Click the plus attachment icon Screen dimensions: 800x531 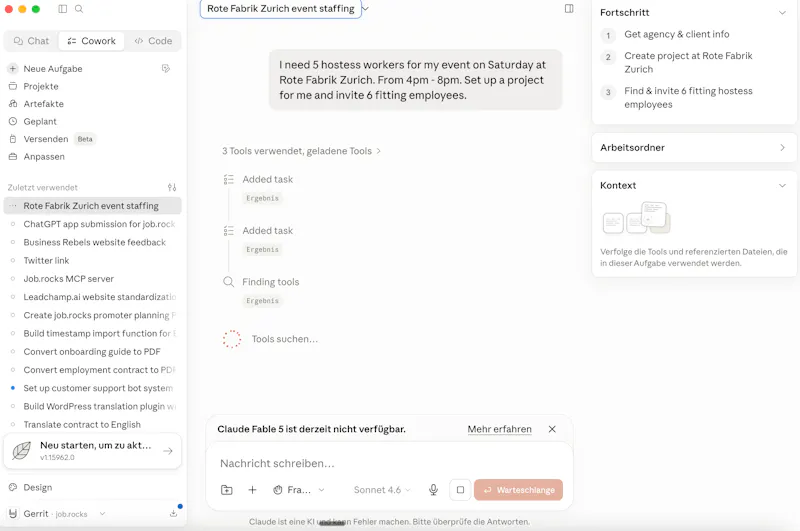coord(252,490)
